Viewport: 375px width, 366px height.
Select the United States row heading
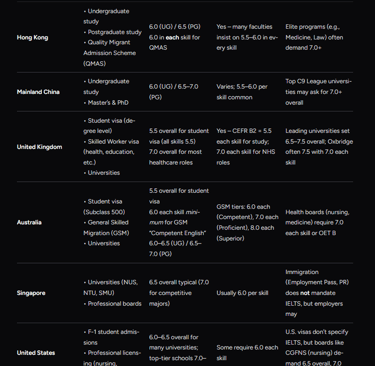click(36, 353)
